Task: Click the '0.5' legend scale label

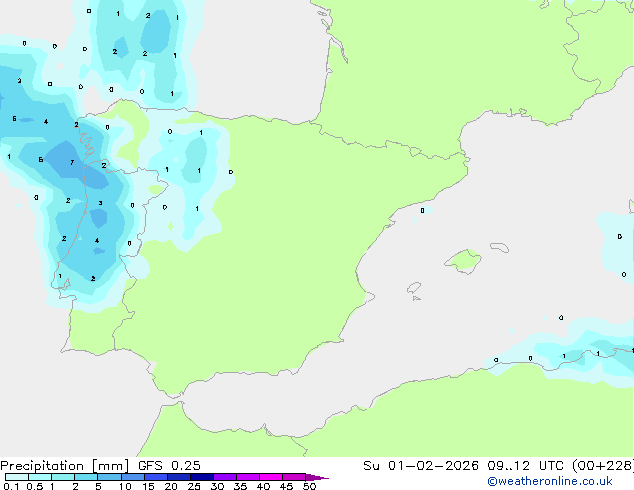Action: [x=35, y=486]
